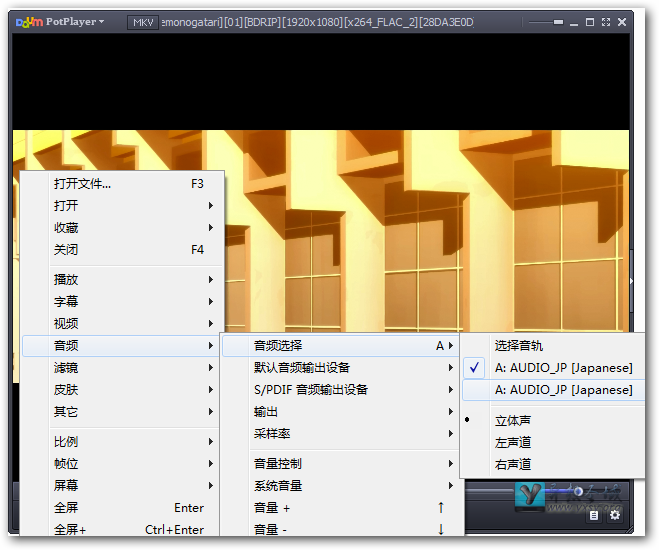Click the volume down arrow icon

440,529
